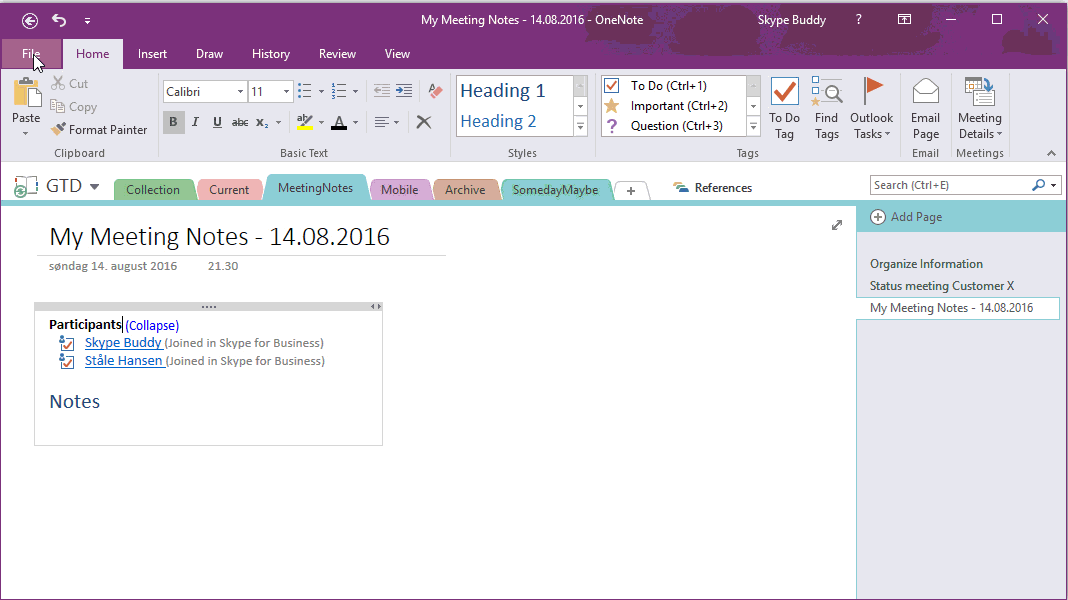Viewport: 1068px width, 600px height.
Task: Click the Delete X icon in Basic Text
Action: (424, 122)
